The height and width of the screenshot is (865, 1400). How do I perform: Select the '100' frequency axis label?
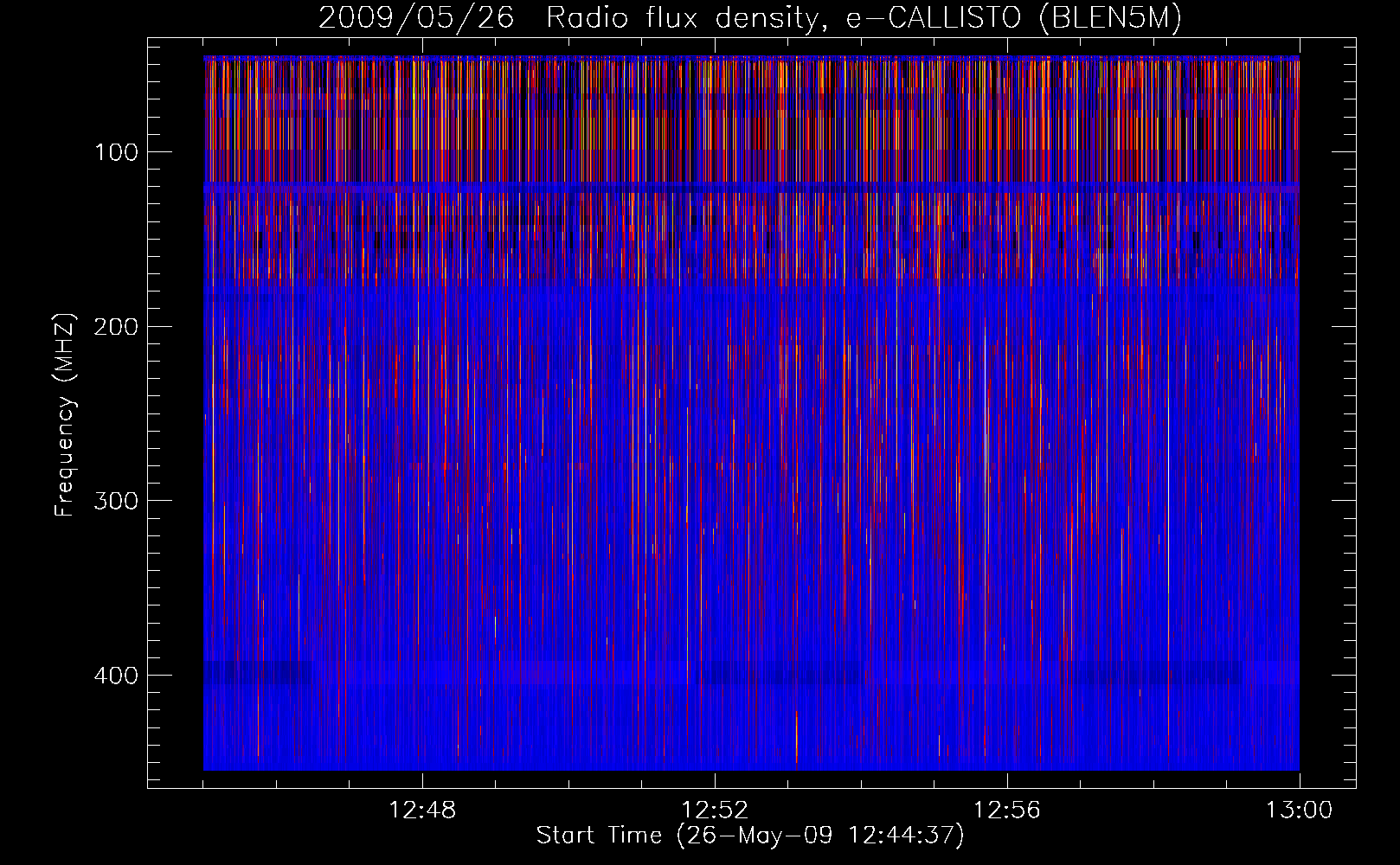(117, 153)
